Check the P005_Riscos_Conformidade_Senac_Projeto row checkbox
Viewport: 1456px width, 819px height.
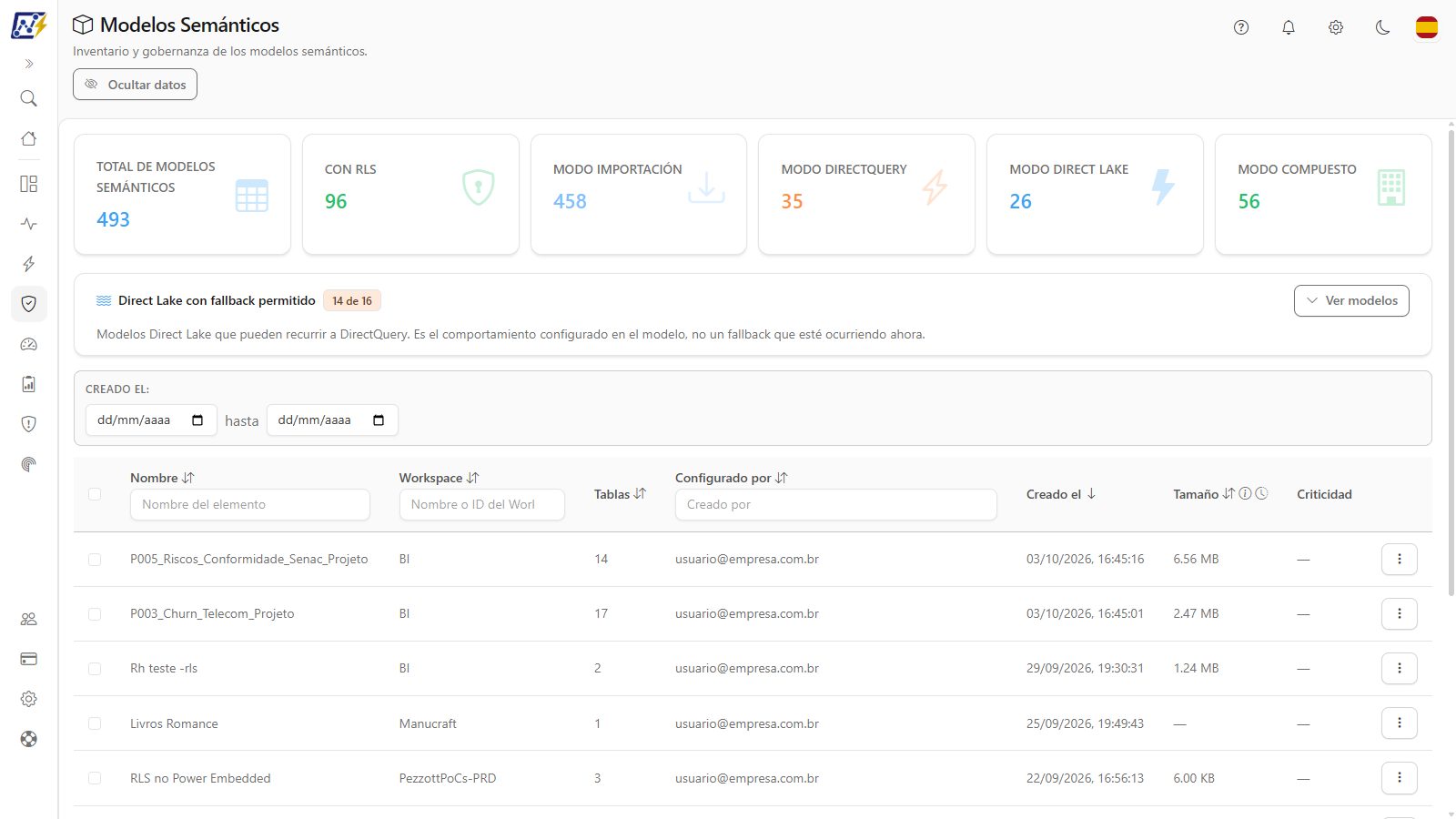pos(95,560)
